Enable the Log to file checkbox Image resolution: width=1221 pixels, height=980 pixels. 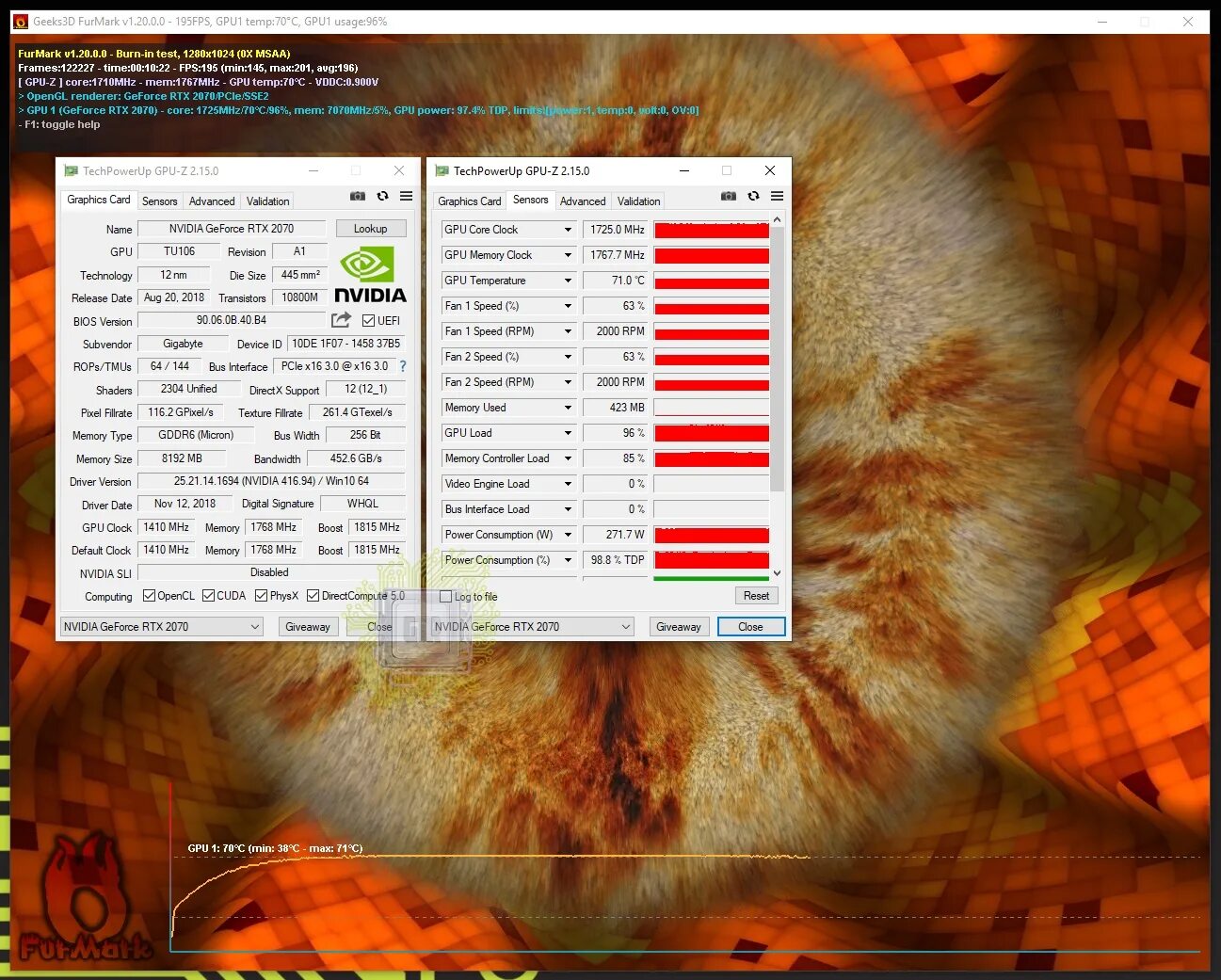[446, 596]
